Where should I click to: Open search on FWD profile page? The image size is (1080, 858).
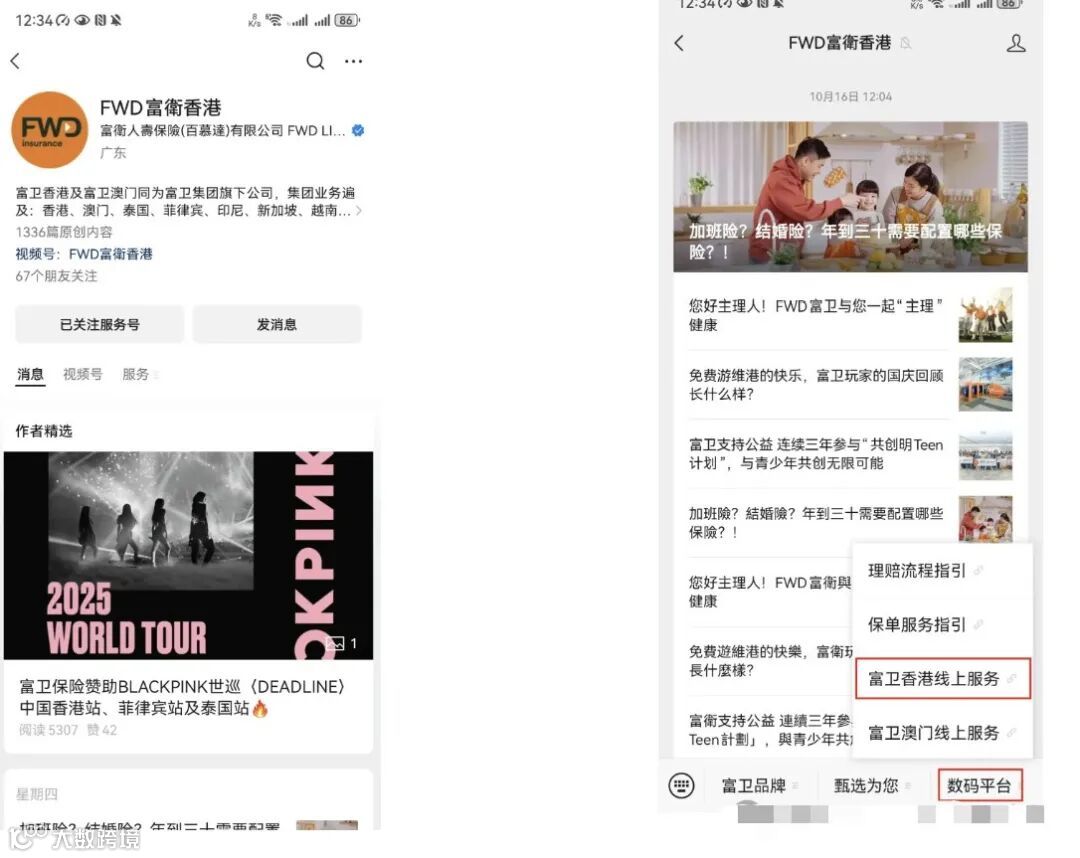coord(315,61)
